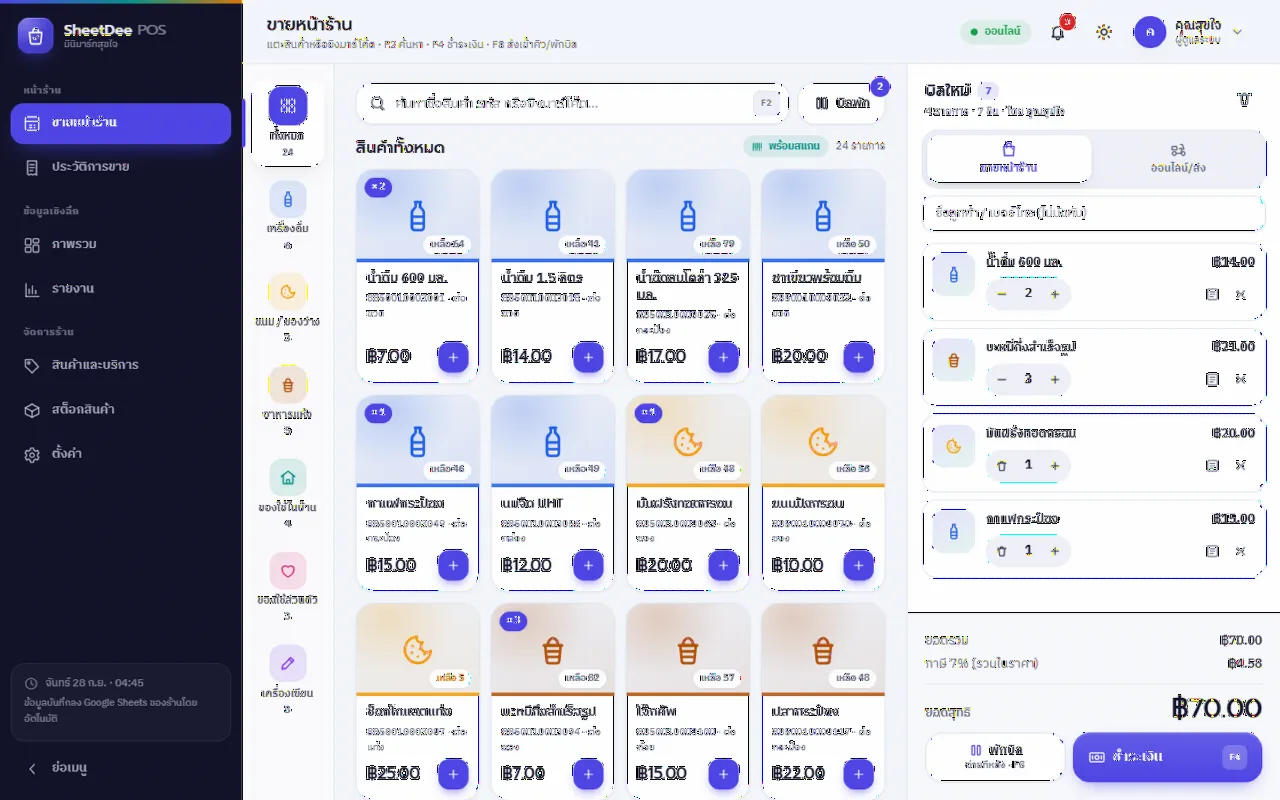Increase บะหมี่กึ่งสำเร็จรูป quantity in cart
The image size is (1280, 800).
tap(1054, 380)
